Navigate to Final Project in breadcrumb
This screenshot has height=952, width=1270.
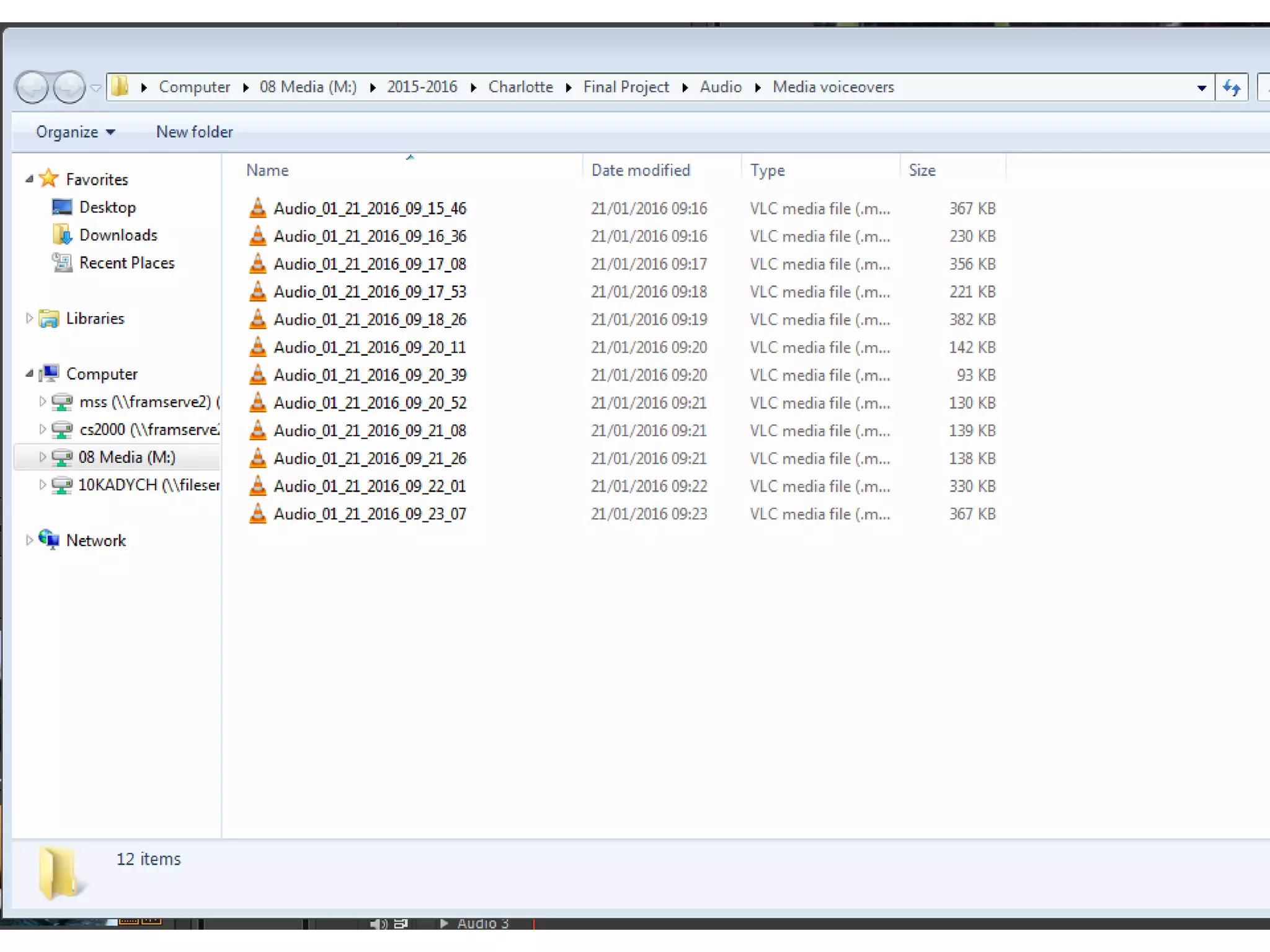[x=626, y=87]
